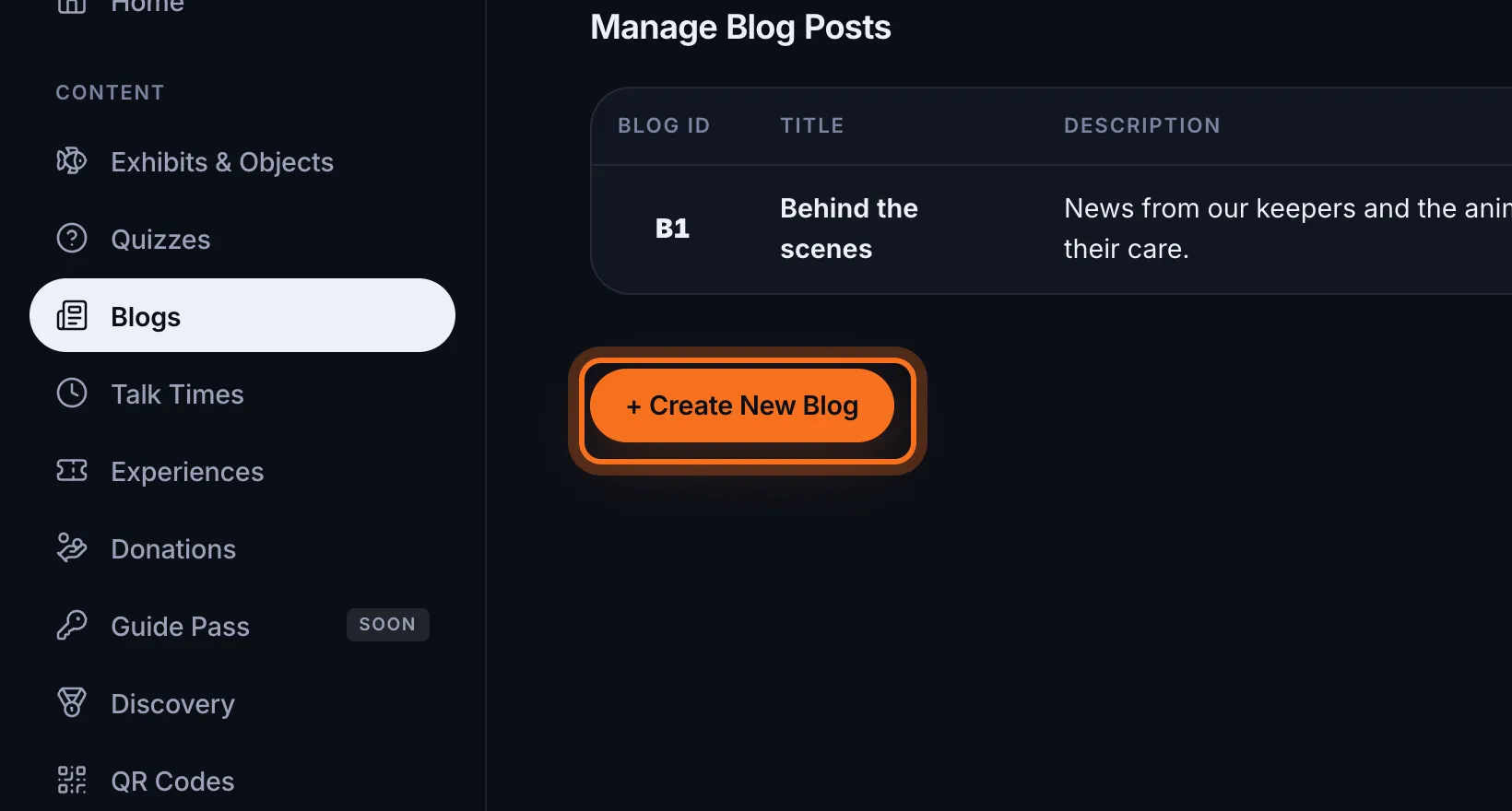Click the CONTENT section label

coord(110,92)
